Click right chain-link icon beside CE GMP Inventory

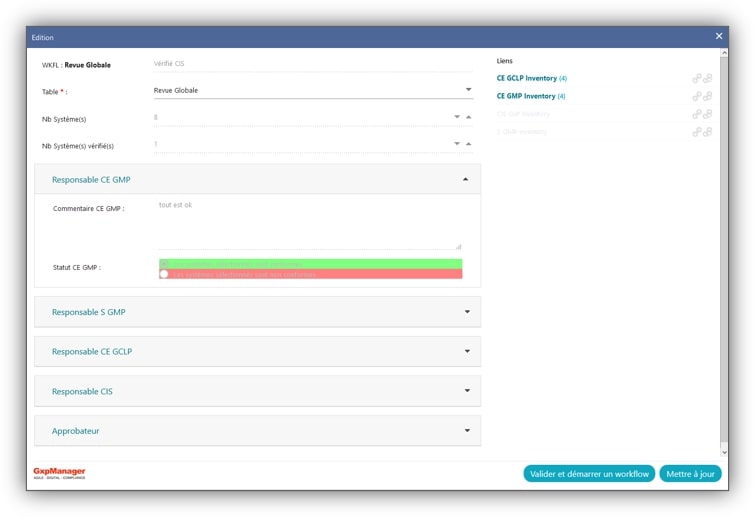click(708, 96)
